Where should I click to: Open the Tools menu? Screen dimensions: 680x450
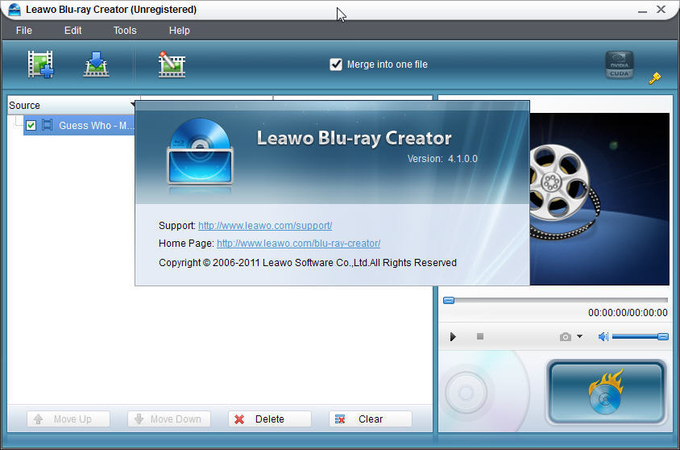(x=125, y=30)
